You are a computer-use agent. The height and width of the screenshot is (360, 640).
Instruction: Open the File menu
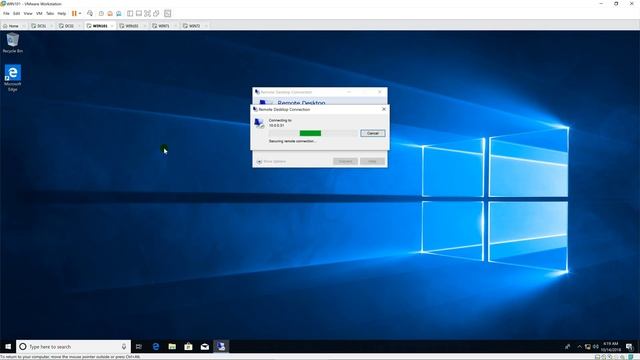click(6, 13)
